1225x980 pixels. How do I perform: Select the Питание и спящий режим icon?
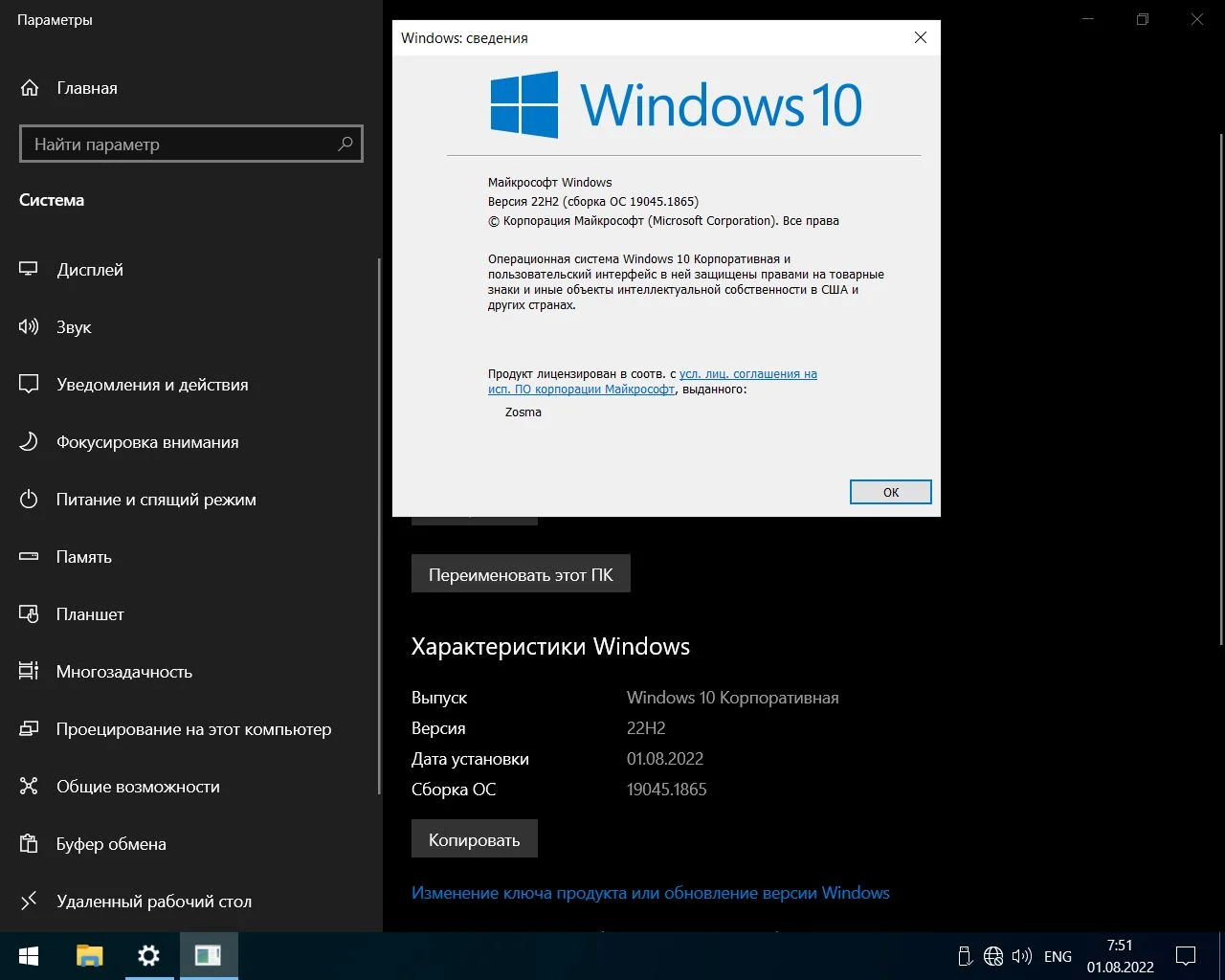pos(29,500)
